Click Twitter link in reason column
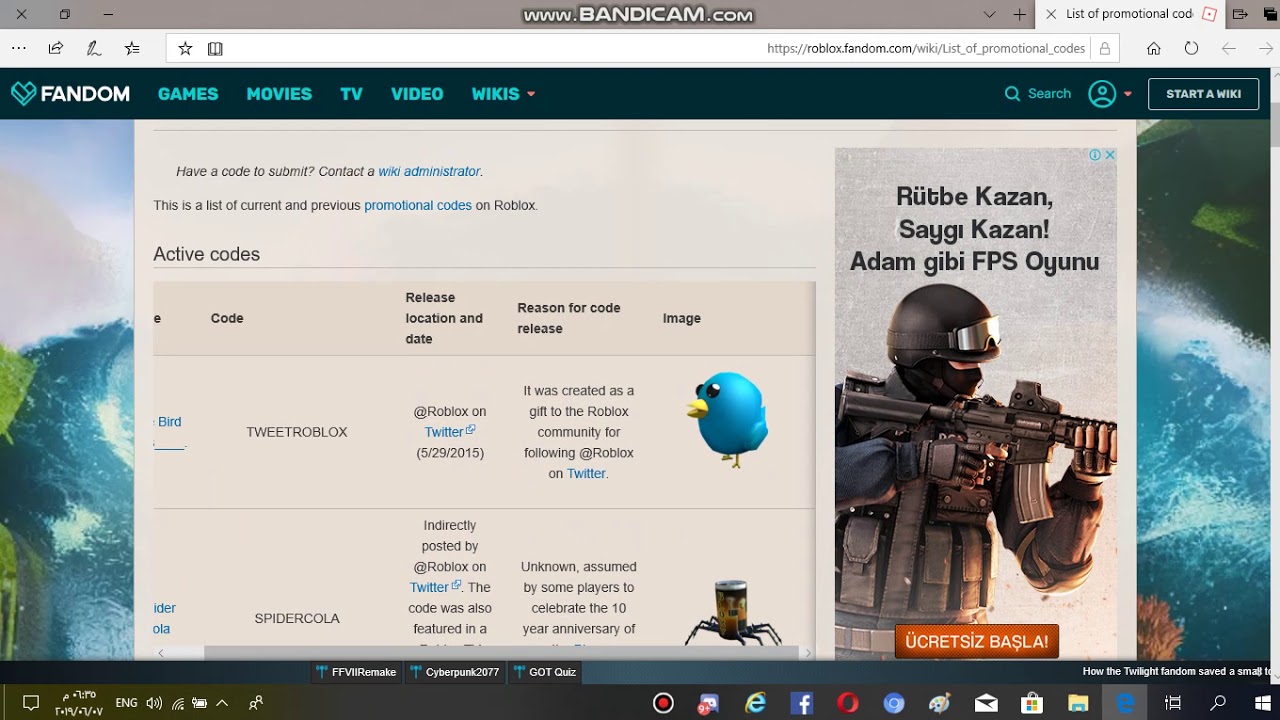This screenshot has height=720, width=1280. pyautogui.click(x=586, y=474)
